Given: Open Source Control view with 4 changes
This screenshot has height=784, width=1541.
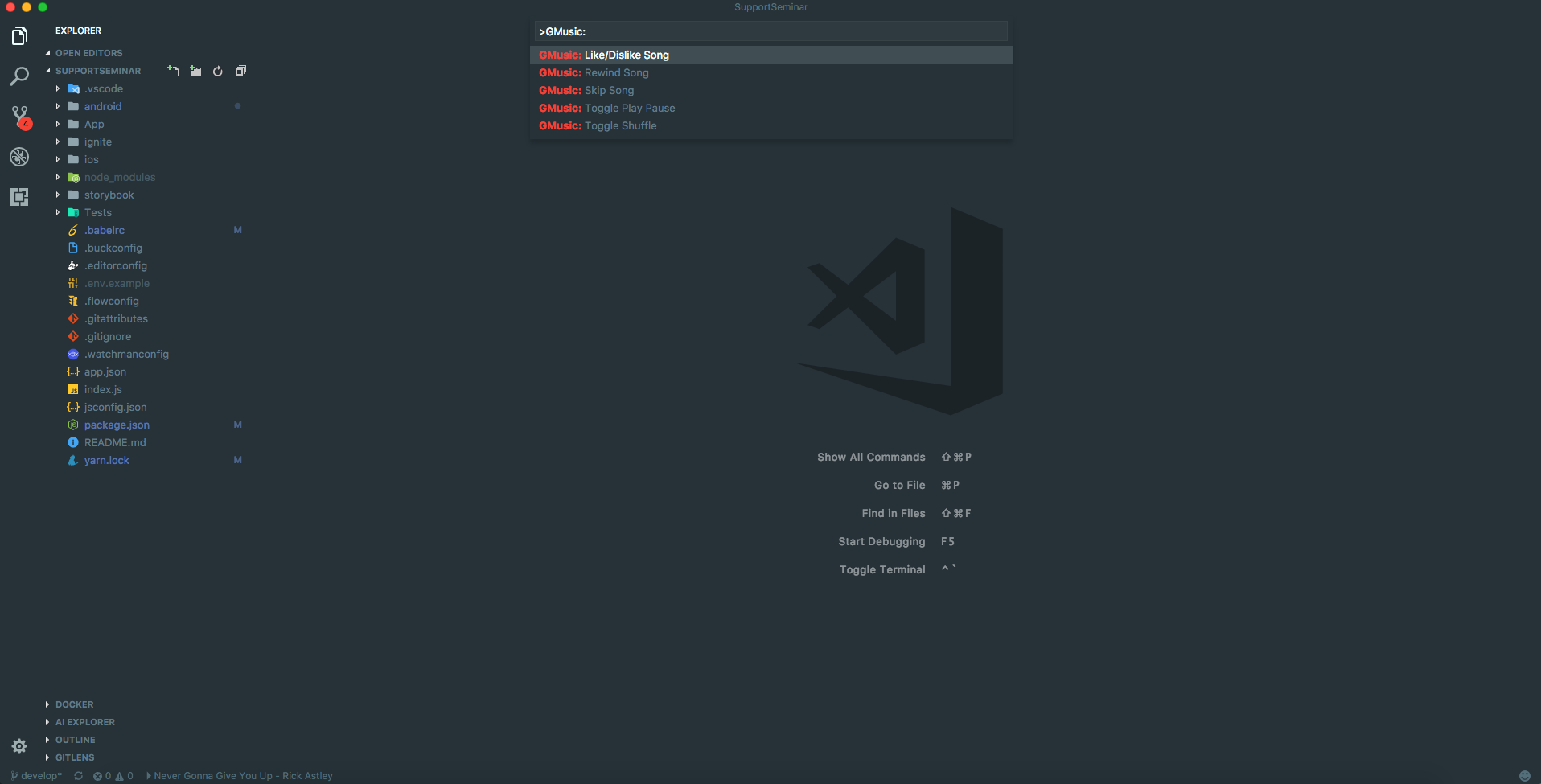Looking at the screenshot, I should click(x=20, y=117).
